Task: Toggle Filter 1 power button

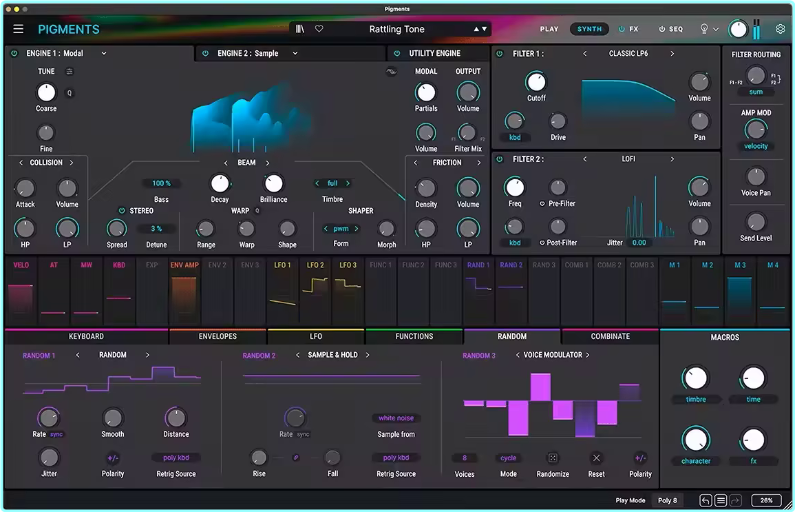Action: point(499,53)
